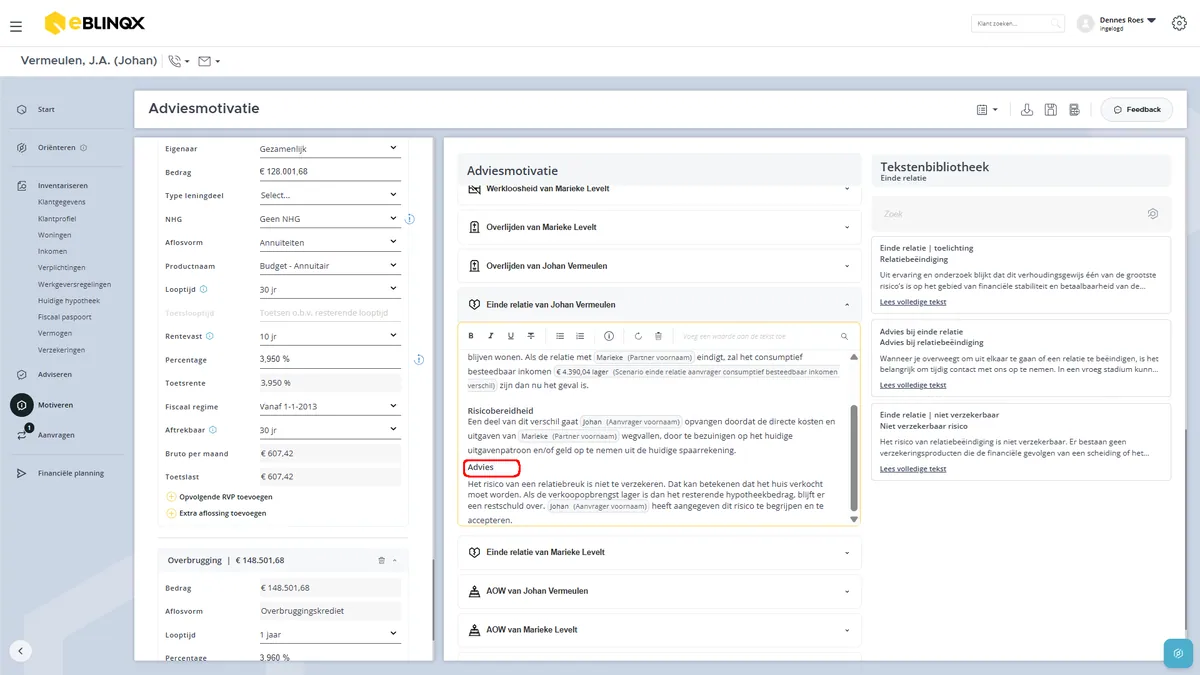Click Opvolgende RVP toevoegen

[218, 496]
